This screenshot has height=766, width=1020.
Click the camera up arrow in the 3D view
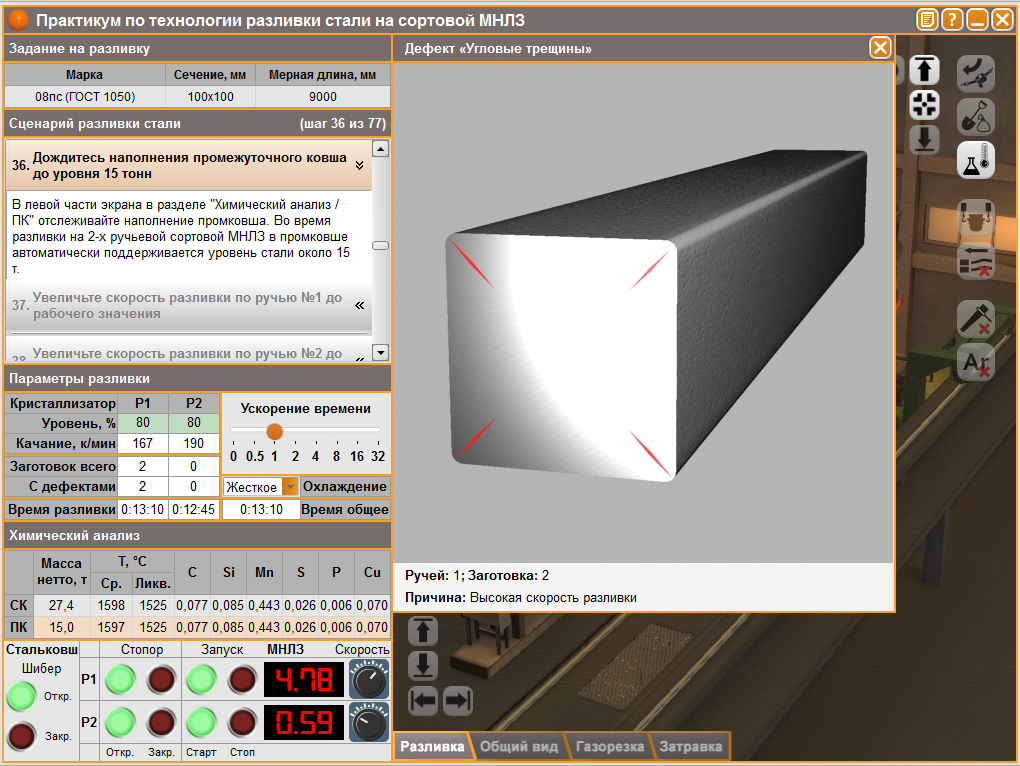pos(423,631)
